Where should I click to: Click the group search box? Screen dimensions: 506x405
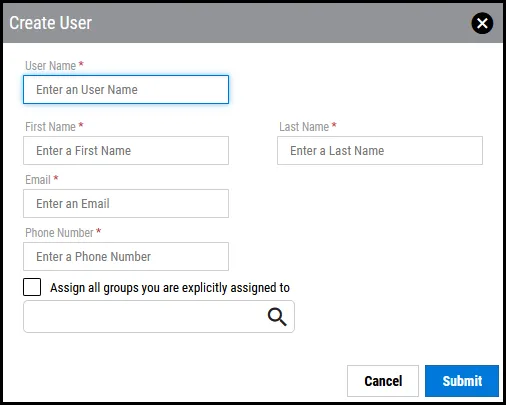159,317
